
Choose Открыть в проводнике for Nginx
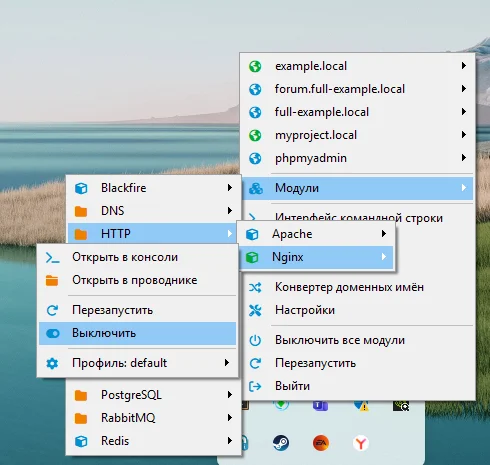pyautogui.click(x=137, y=281)
